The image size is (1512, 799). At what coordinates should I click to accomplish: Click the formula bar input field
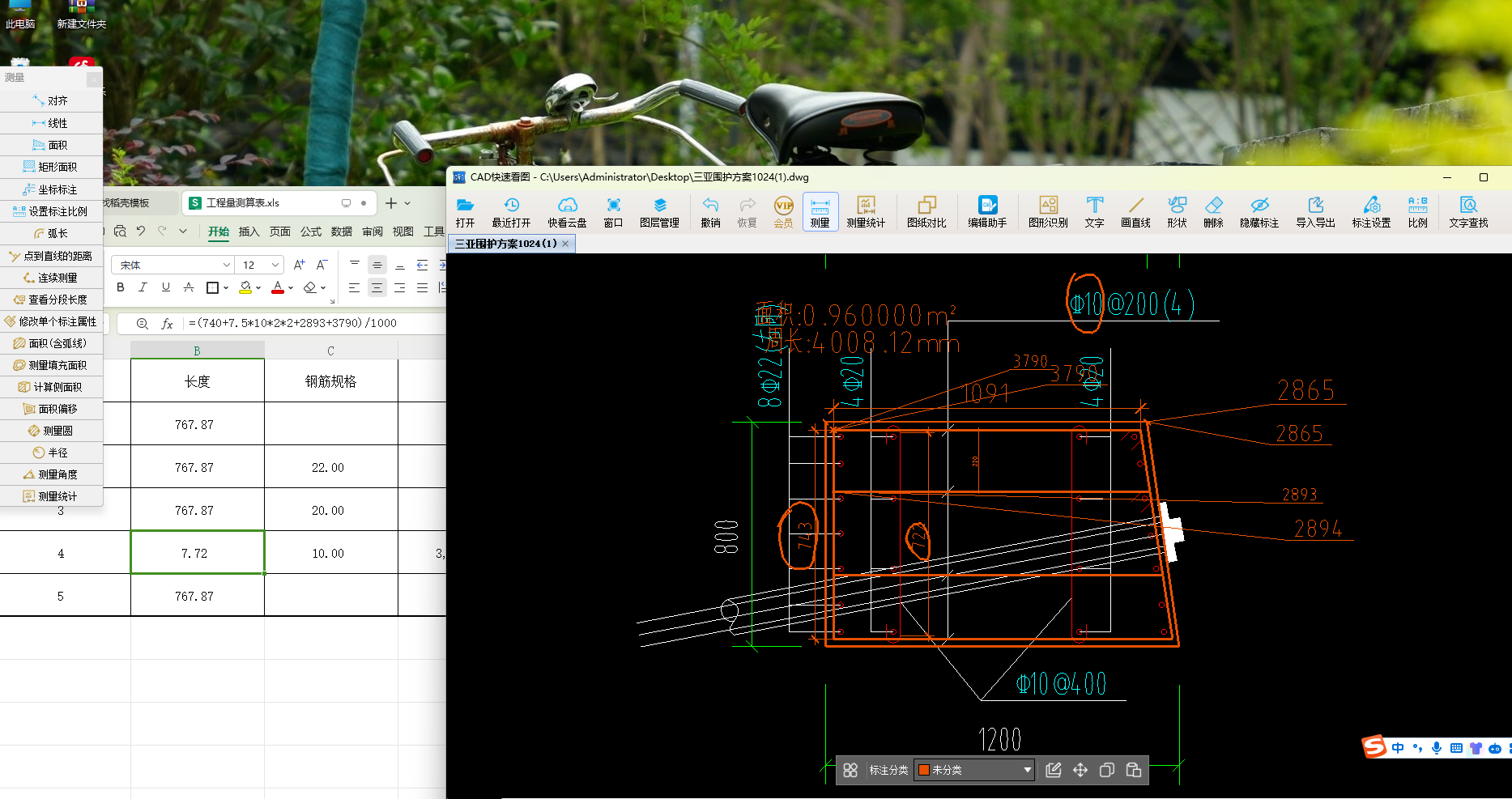[x=314, y=323]
